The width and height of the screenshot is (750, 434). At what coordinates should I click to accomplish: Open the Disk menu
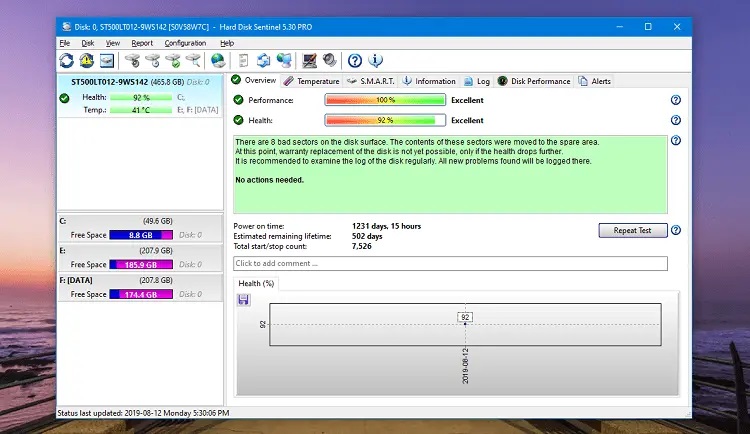coord(88,43)
